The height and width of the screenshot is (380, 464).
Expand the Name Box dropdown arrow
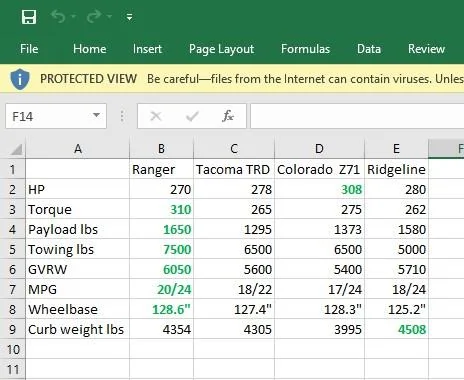[x=96, y=115]
